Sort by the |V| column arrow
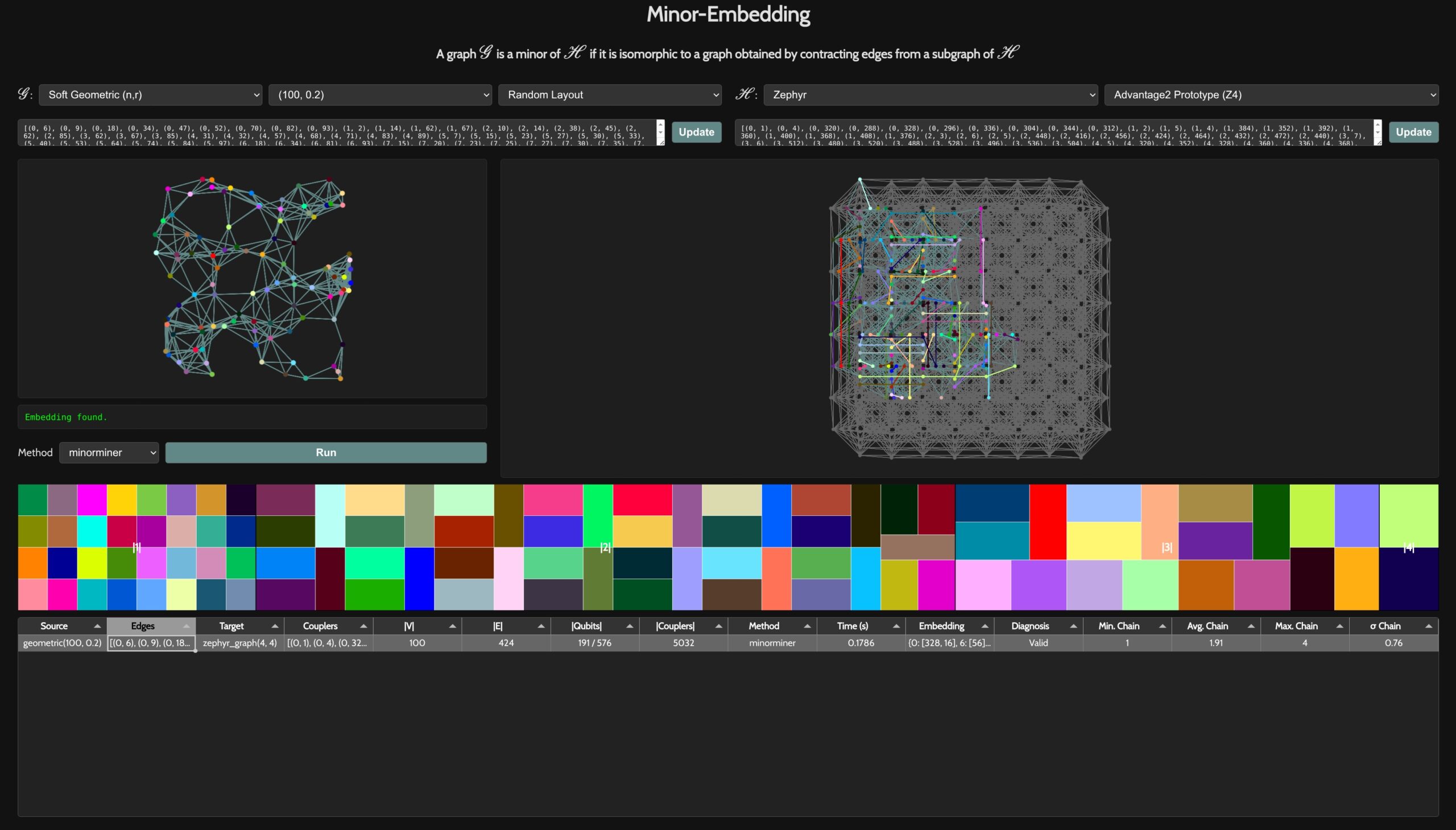Image resolution: width=1456 pixels, height=830 pixels. tap(453, 626)
